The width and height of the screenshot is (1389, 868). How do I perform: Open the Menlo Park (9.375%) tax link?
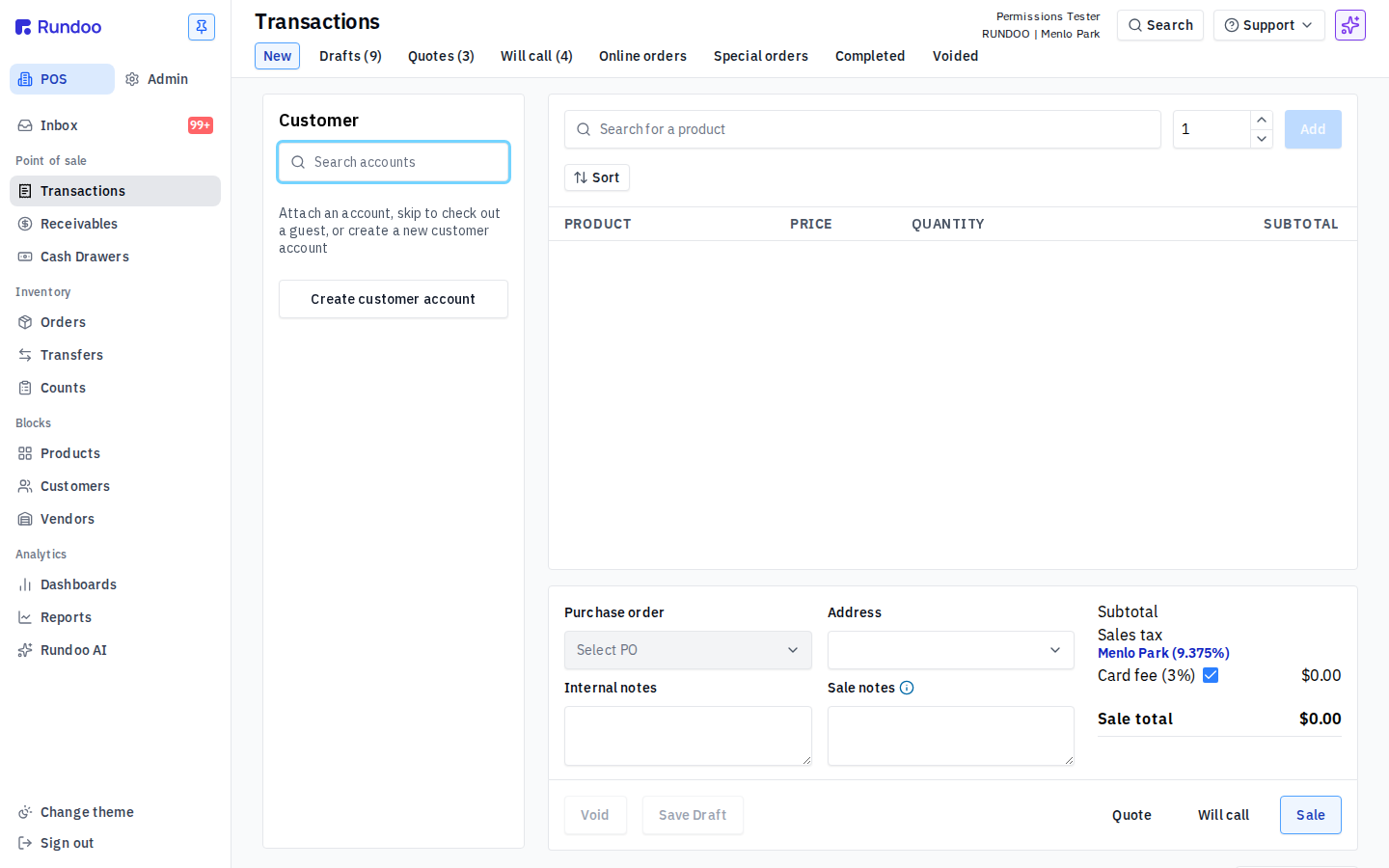[x=1163, y=653]
